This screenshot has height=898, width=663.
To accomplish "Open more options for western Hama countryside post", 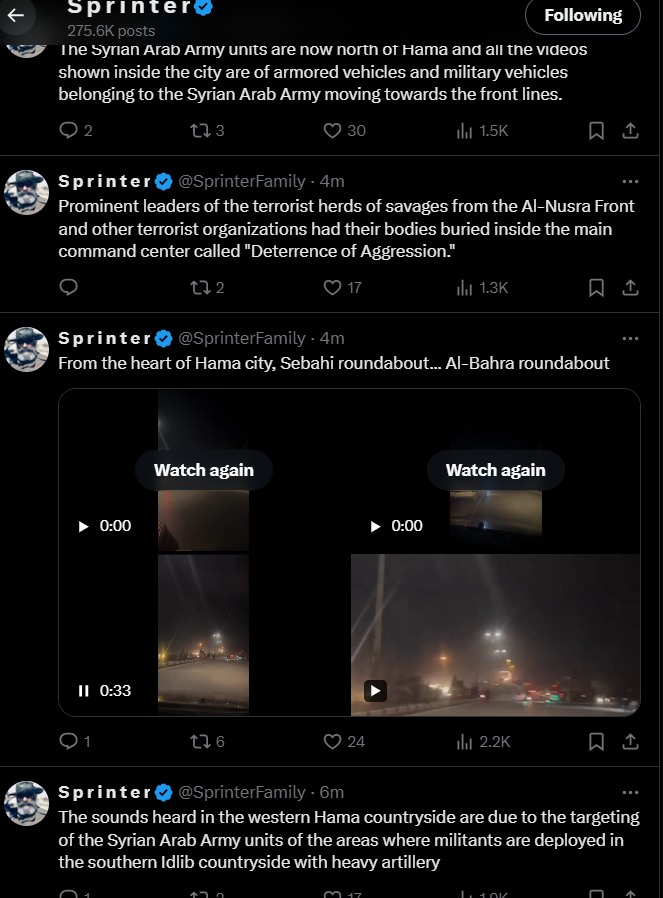I will pyautogui.click(x=630, y=792).
